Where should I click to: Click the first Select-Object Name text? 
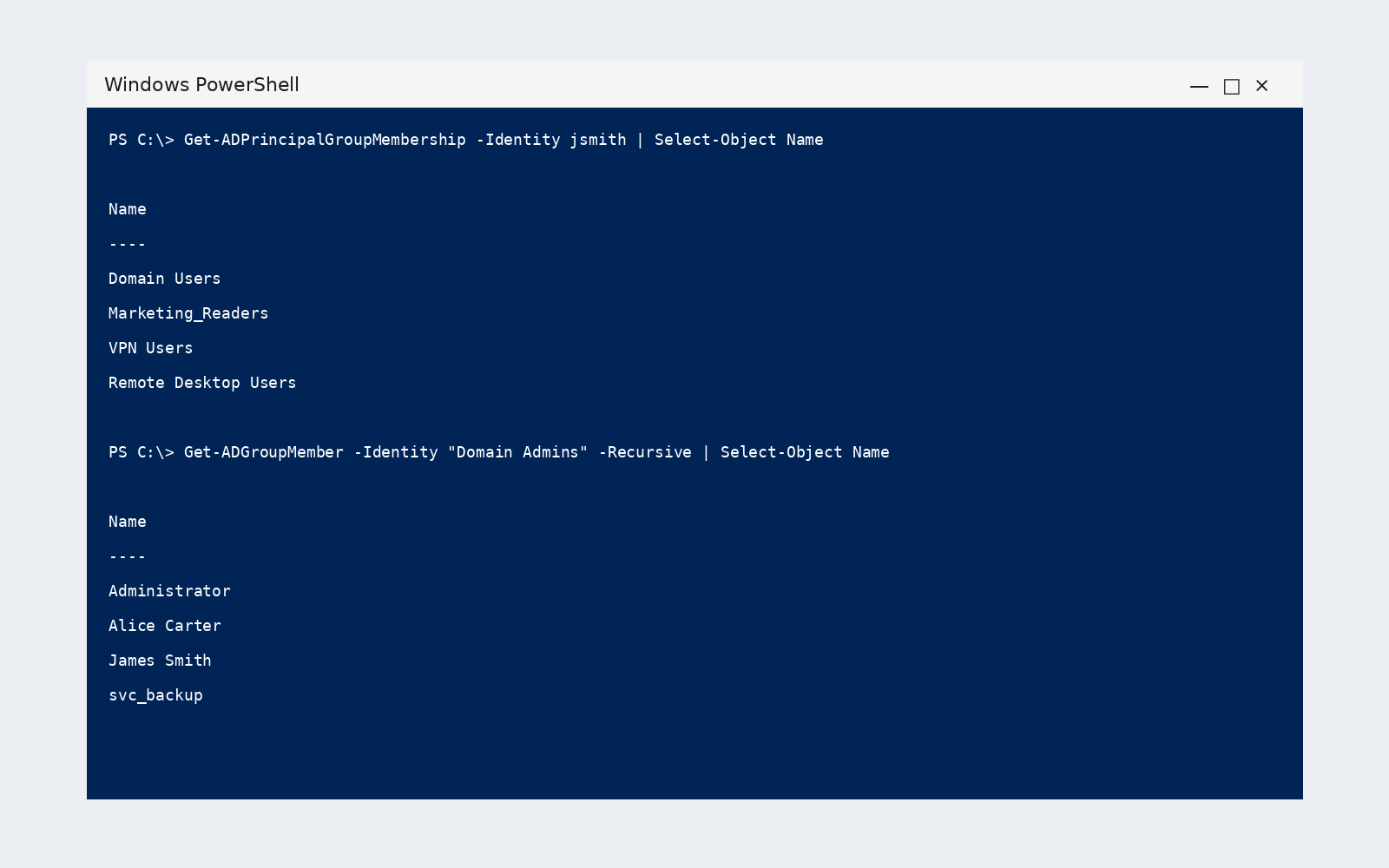click(x=739, y=140)
